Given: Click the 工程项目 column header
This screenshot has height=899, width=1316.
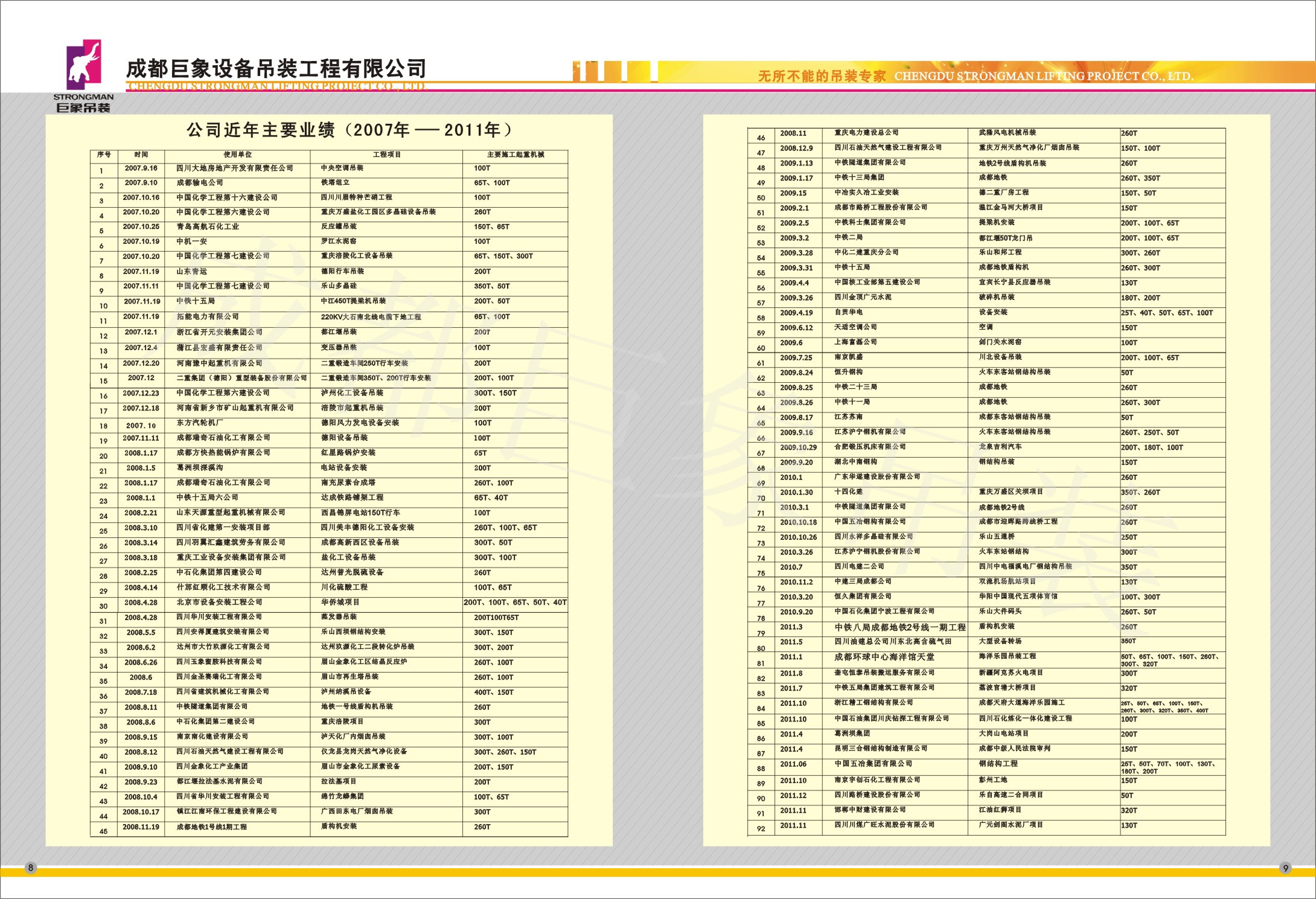Looking at the screenshot, I should [x=386, y=155].
